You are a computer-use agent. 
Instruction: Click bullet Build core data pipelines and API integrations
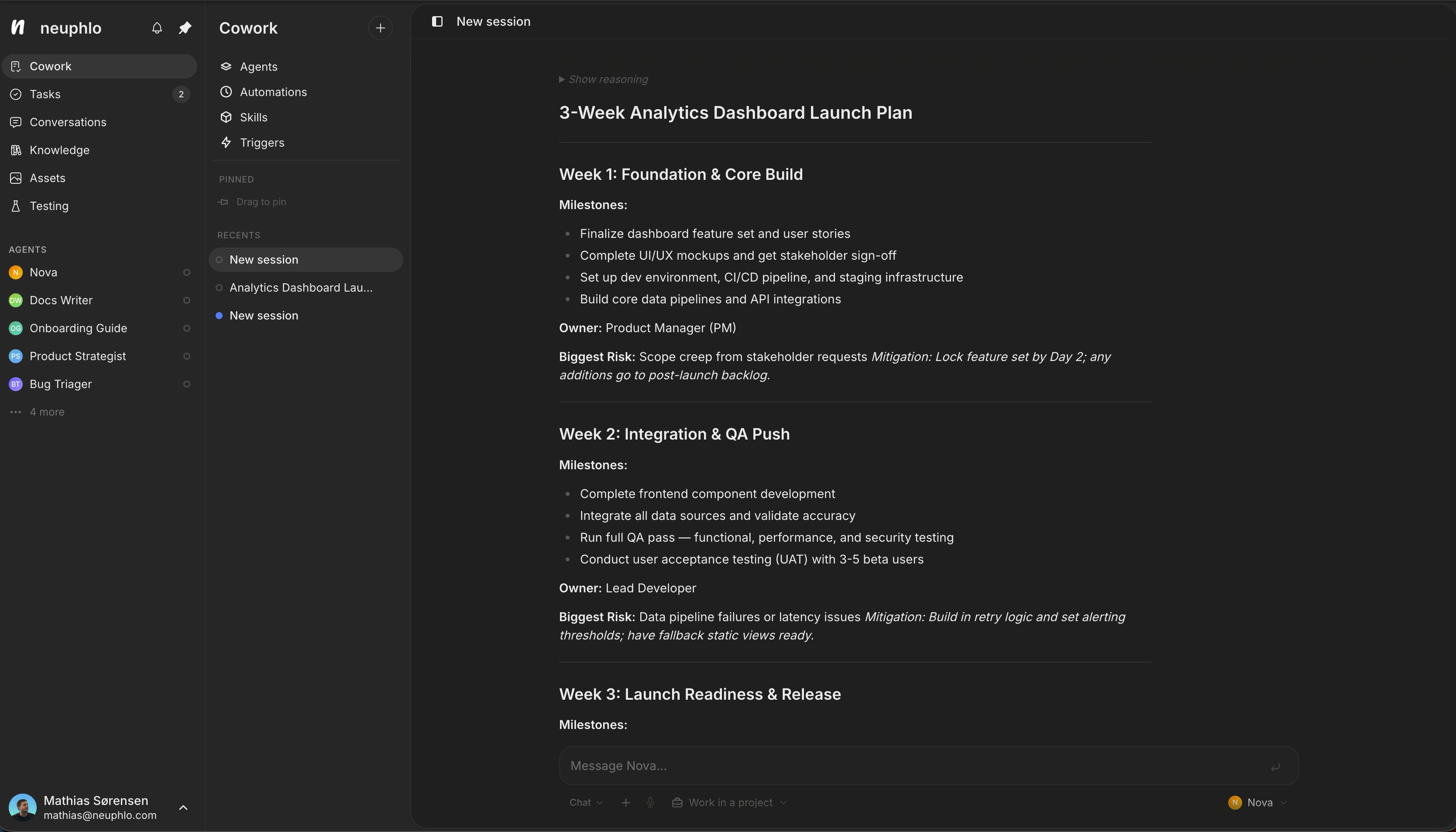pyautogui.click(x=710, y=299)
